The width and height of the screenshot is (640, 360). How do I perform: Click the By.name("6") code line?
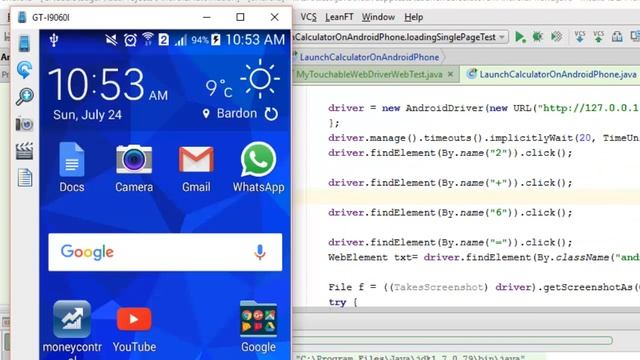pos(450,213)
